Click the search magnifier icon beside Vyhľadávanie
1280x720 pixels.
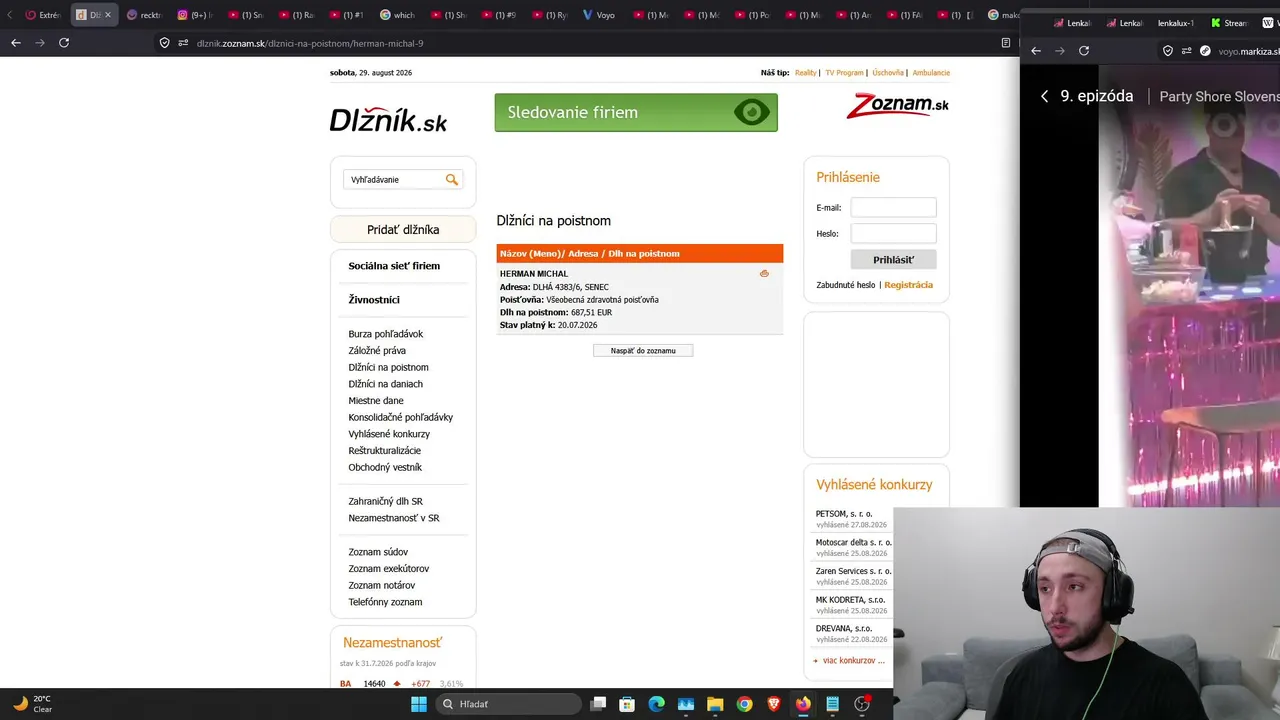tap(452, 180)
